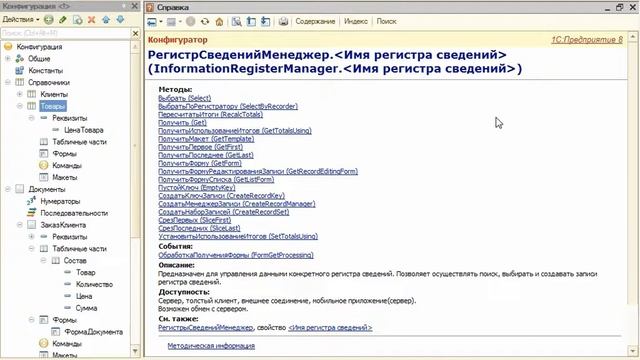Click the Refresh icon in the Help toolbar

[205, 22]
